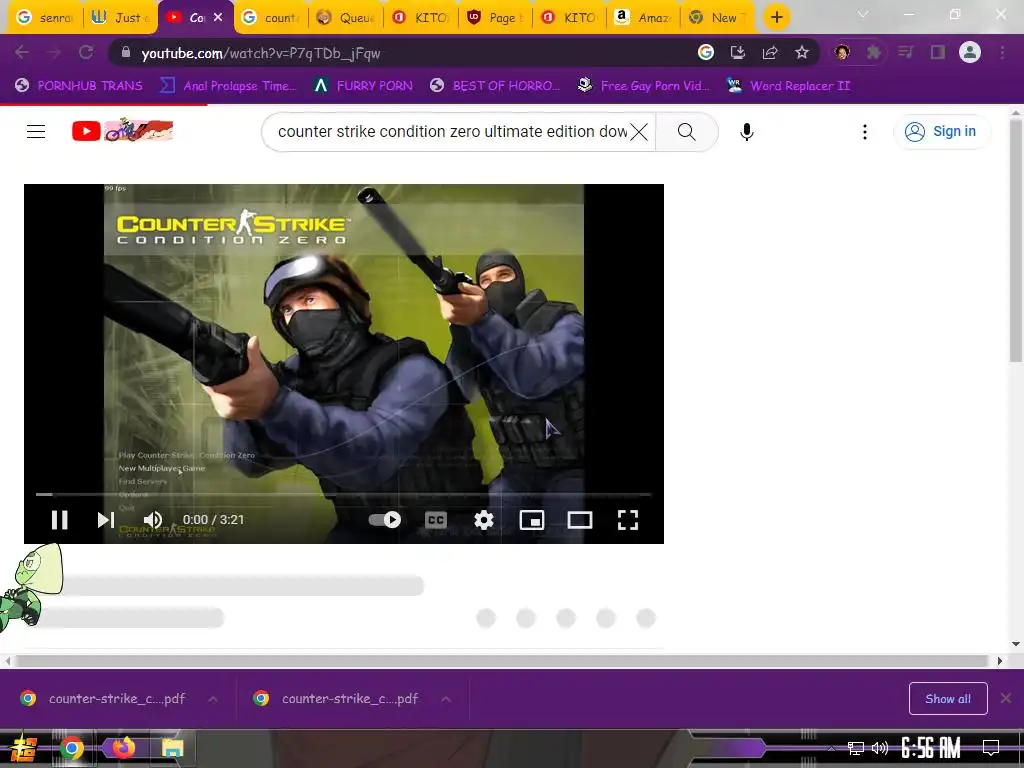Open a new tab with plus
Viewport: 1024px width, 768px height.
776,18
